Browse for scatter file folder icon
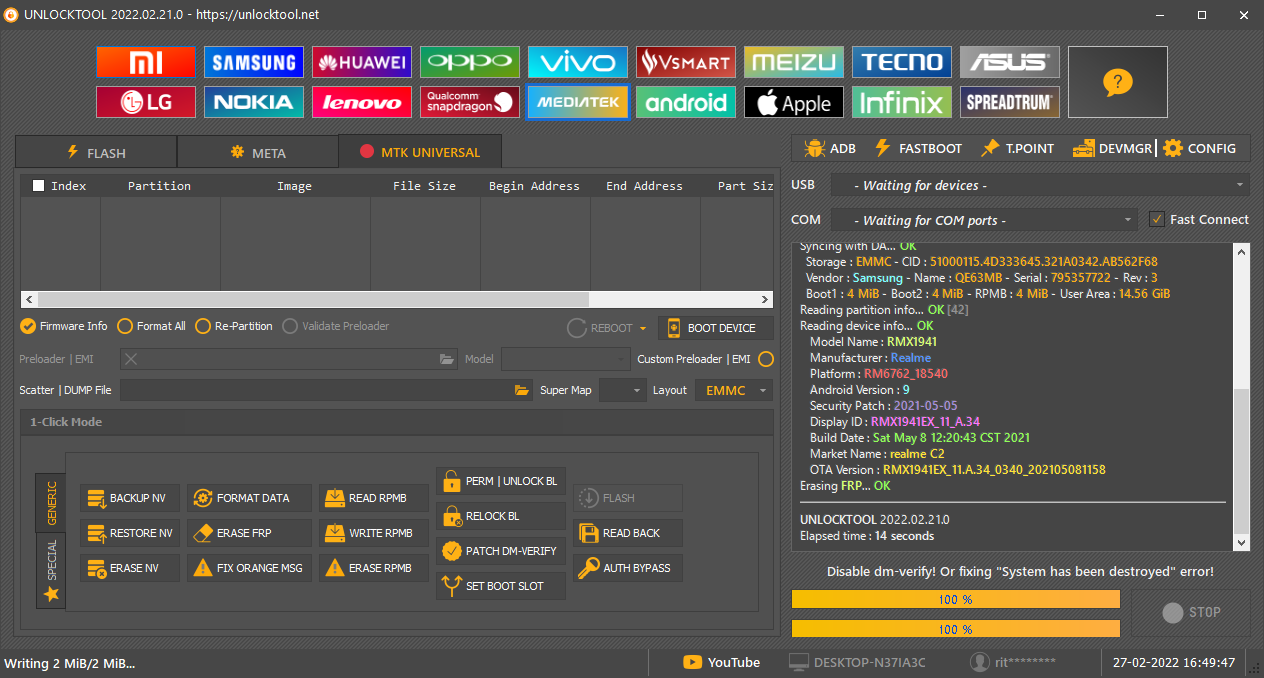 (x=521, y=390)
